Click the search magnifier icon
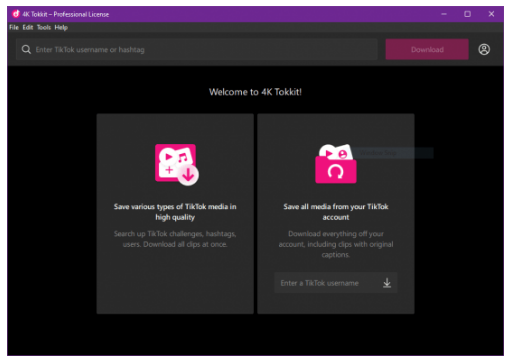The image size is (513, 363). (26, 50)
